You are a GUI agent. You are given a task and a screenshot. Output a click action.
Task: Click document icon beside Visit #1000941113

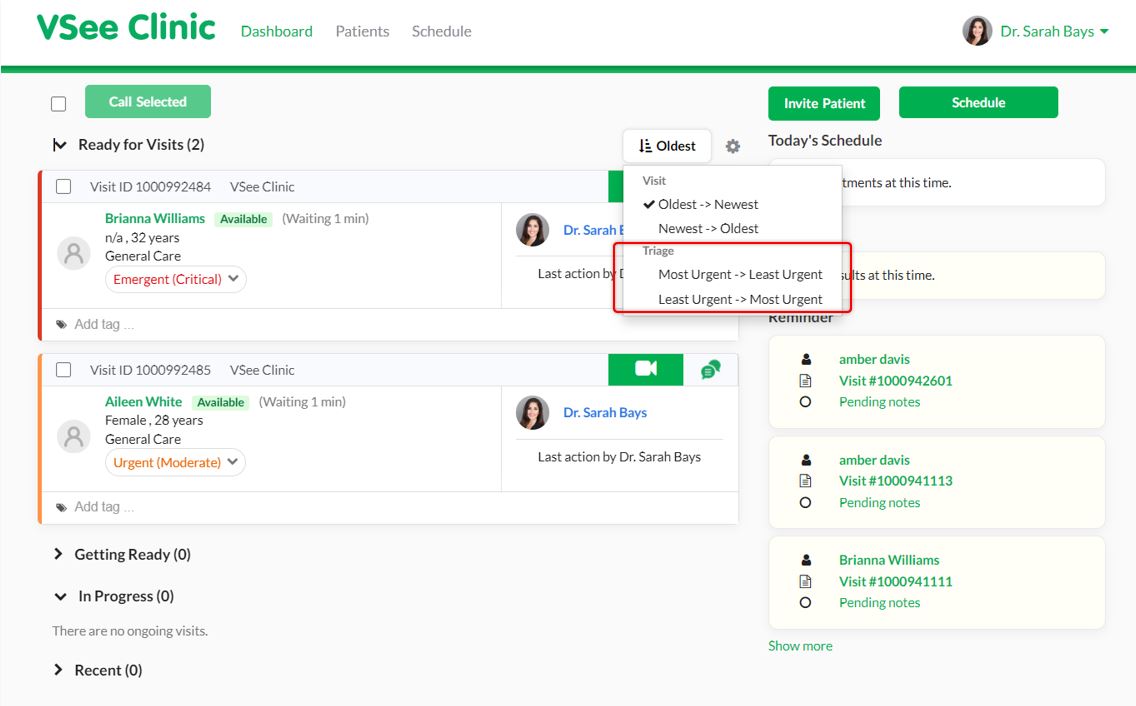(806, 481)
